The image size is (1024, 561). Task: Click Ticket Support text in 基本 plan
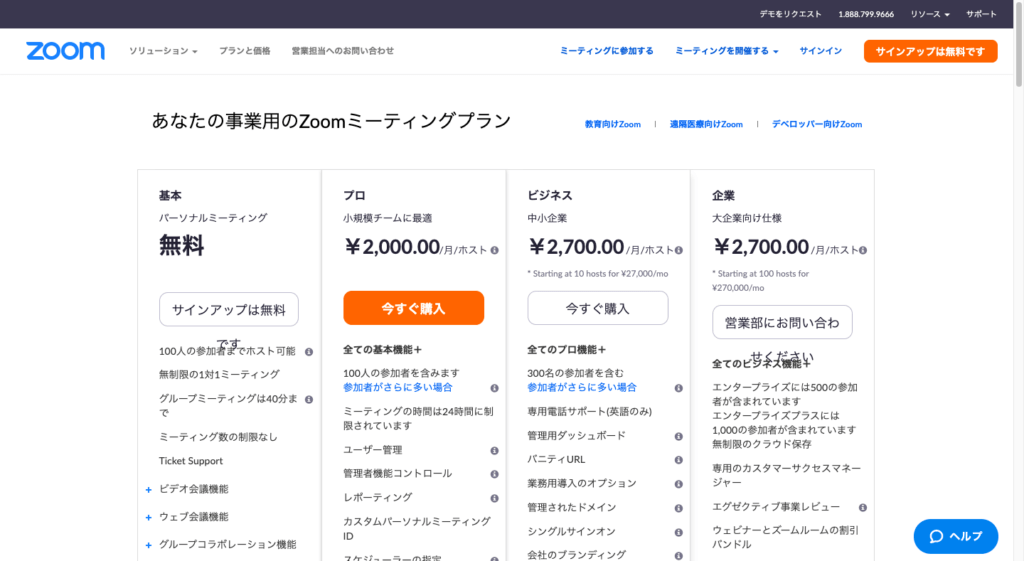[191, 461]
